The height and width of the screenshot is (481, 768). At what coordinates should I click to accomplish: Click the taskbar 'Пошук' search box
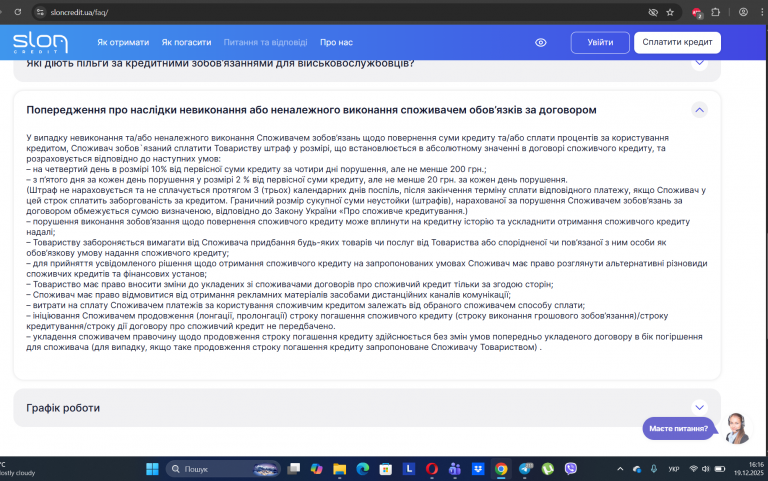click(x=223, y=469)
